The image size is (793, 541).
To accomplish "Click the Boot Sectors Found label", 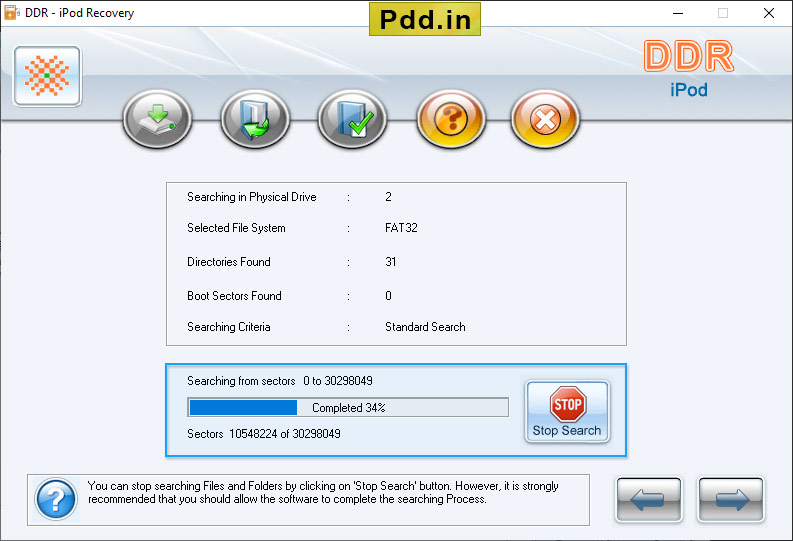I will (234, 296).
